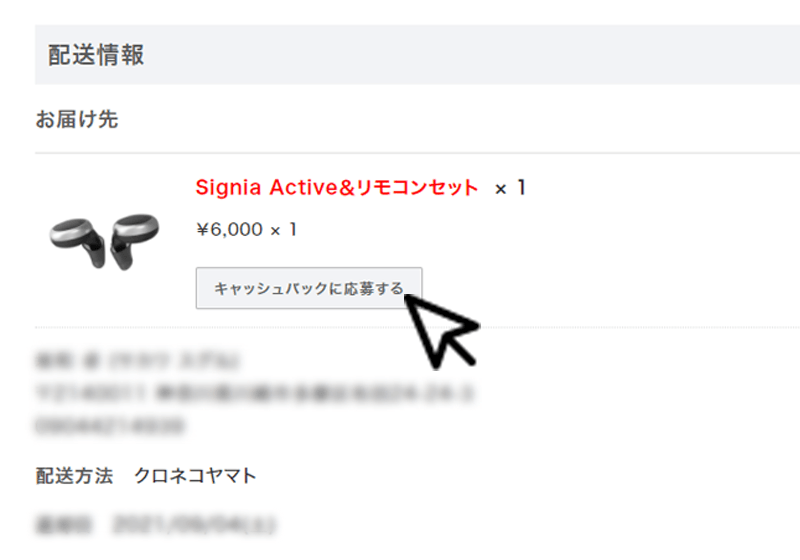The width and height of the screenshot is (800, 560).
Task: Select the ¥6,000 × 1 price text
Action: point(246,230)
